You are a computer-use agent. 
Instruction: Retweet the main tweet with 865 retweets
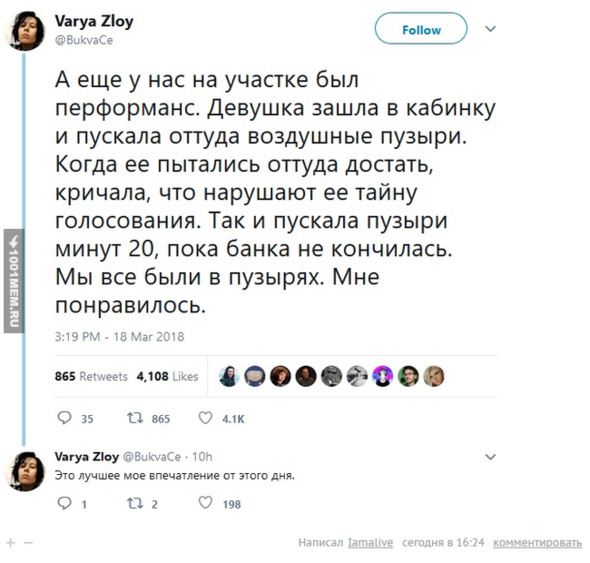point(135,418)
